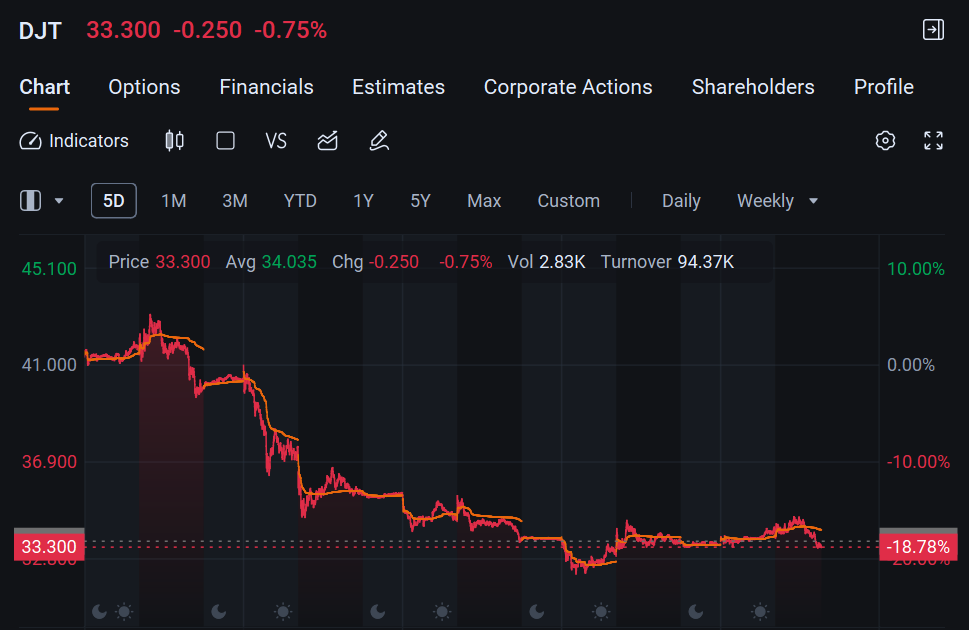Go to the Estimates tab
969x630 pixels.
coord(398,87)
